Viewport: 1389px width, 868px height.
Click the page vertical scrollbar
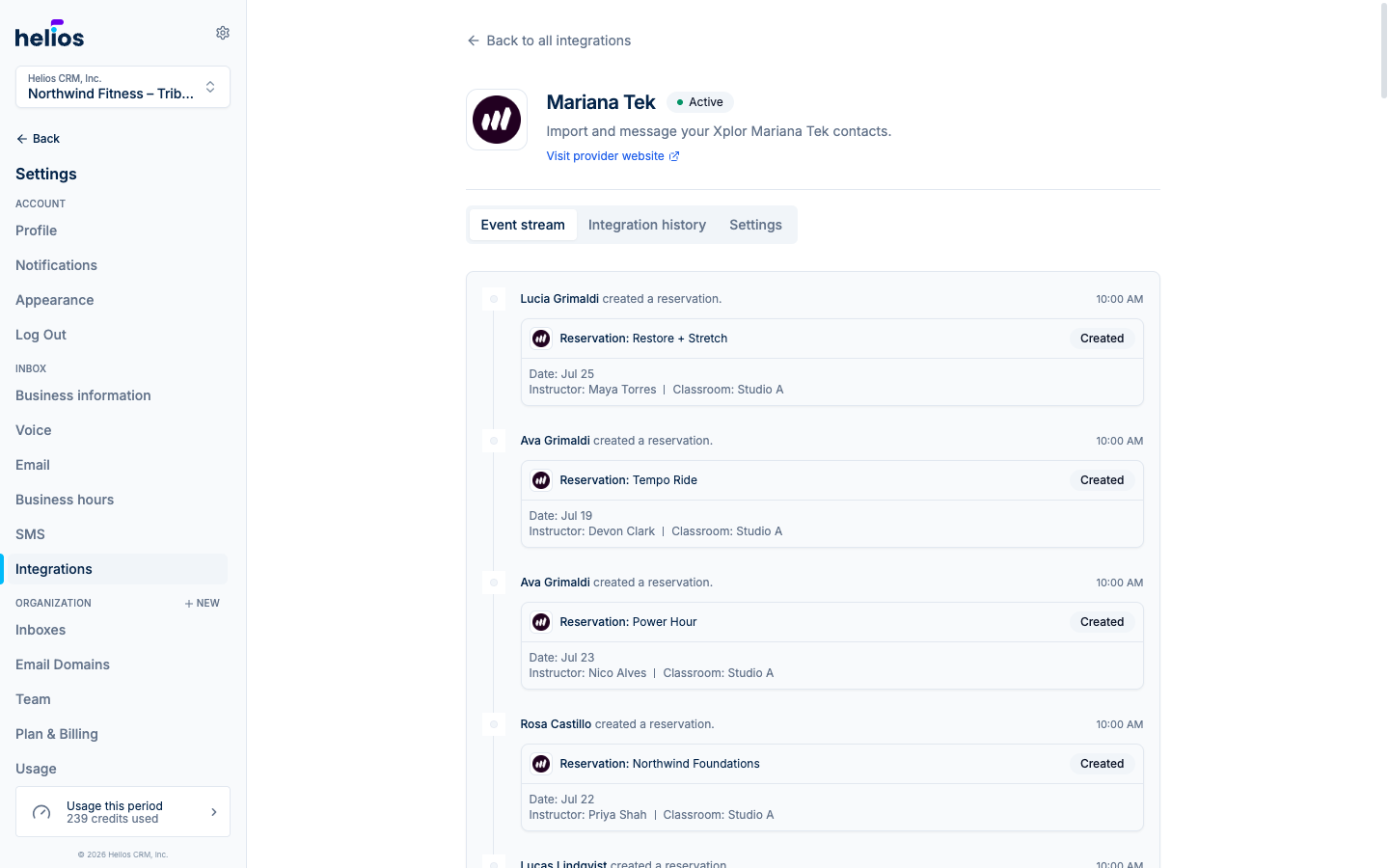(1384, 50)
